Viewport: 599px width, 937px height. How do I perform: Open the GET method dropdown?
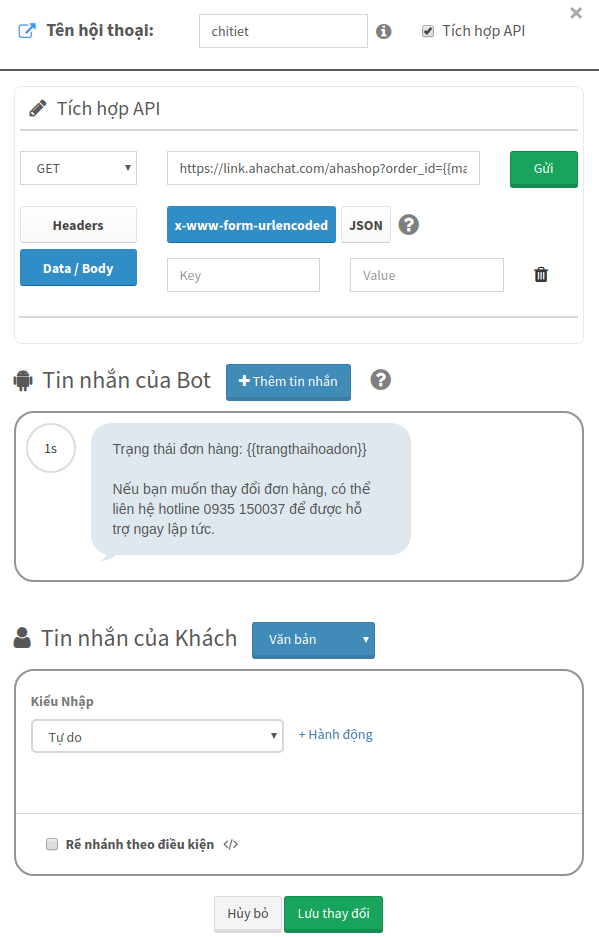[x=78, y=169]
